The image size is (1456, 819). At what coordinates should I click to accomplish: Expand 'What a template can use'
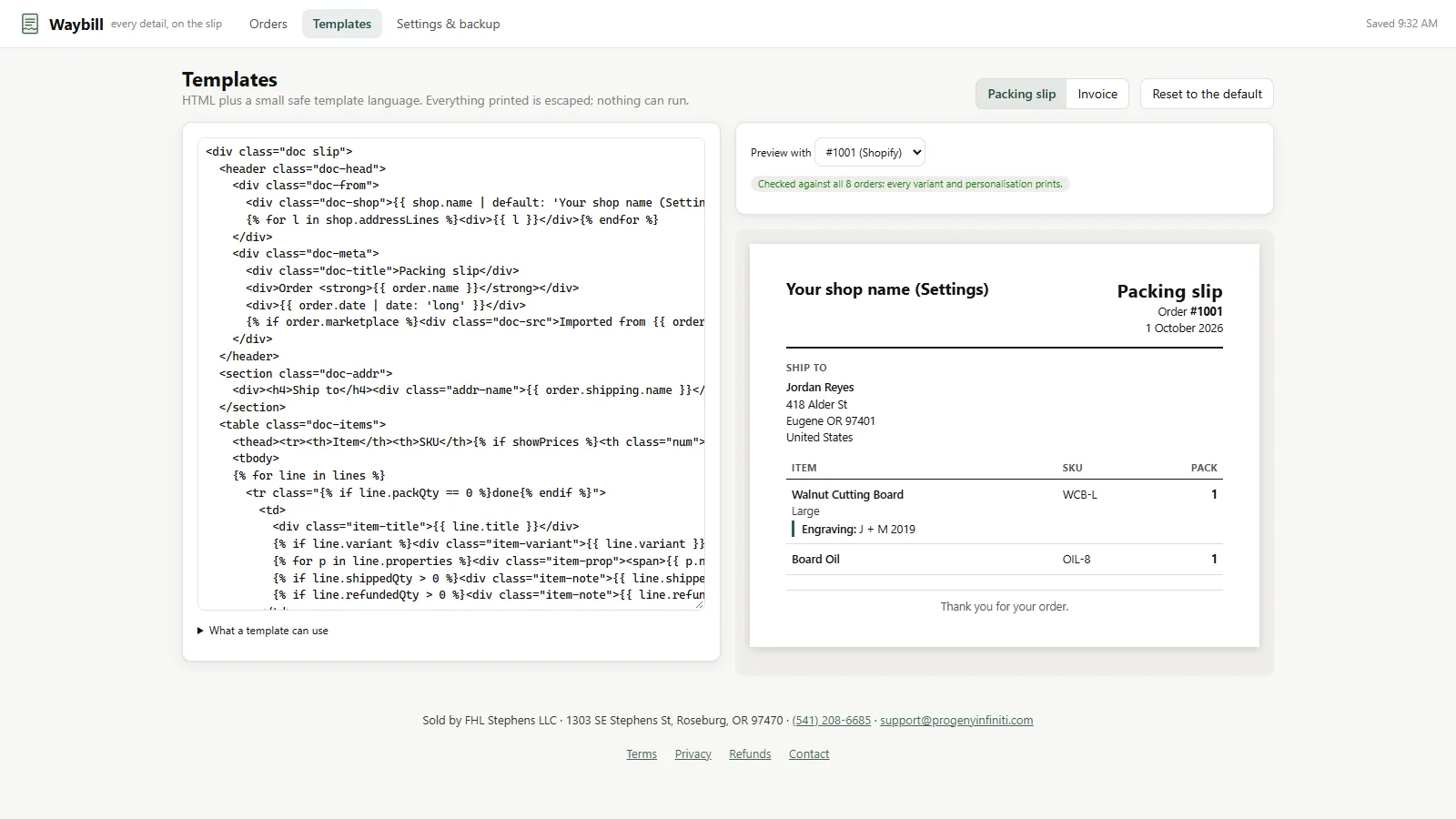click(x=263, y=631)
